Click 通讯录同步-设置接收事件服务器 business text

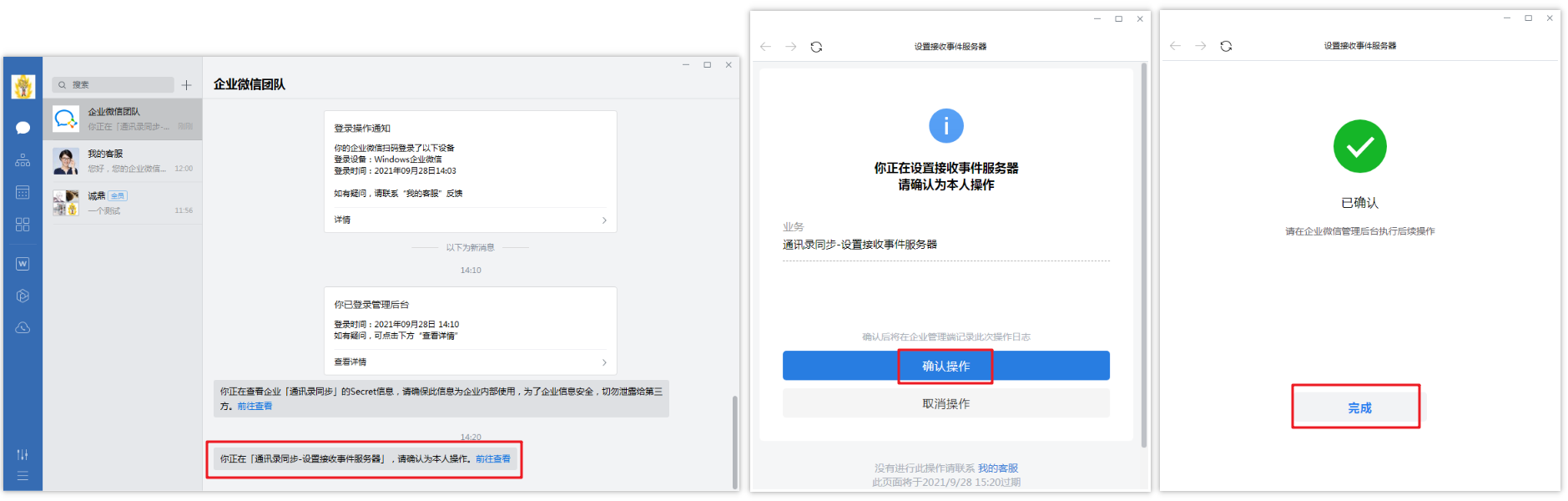point(860,245)
